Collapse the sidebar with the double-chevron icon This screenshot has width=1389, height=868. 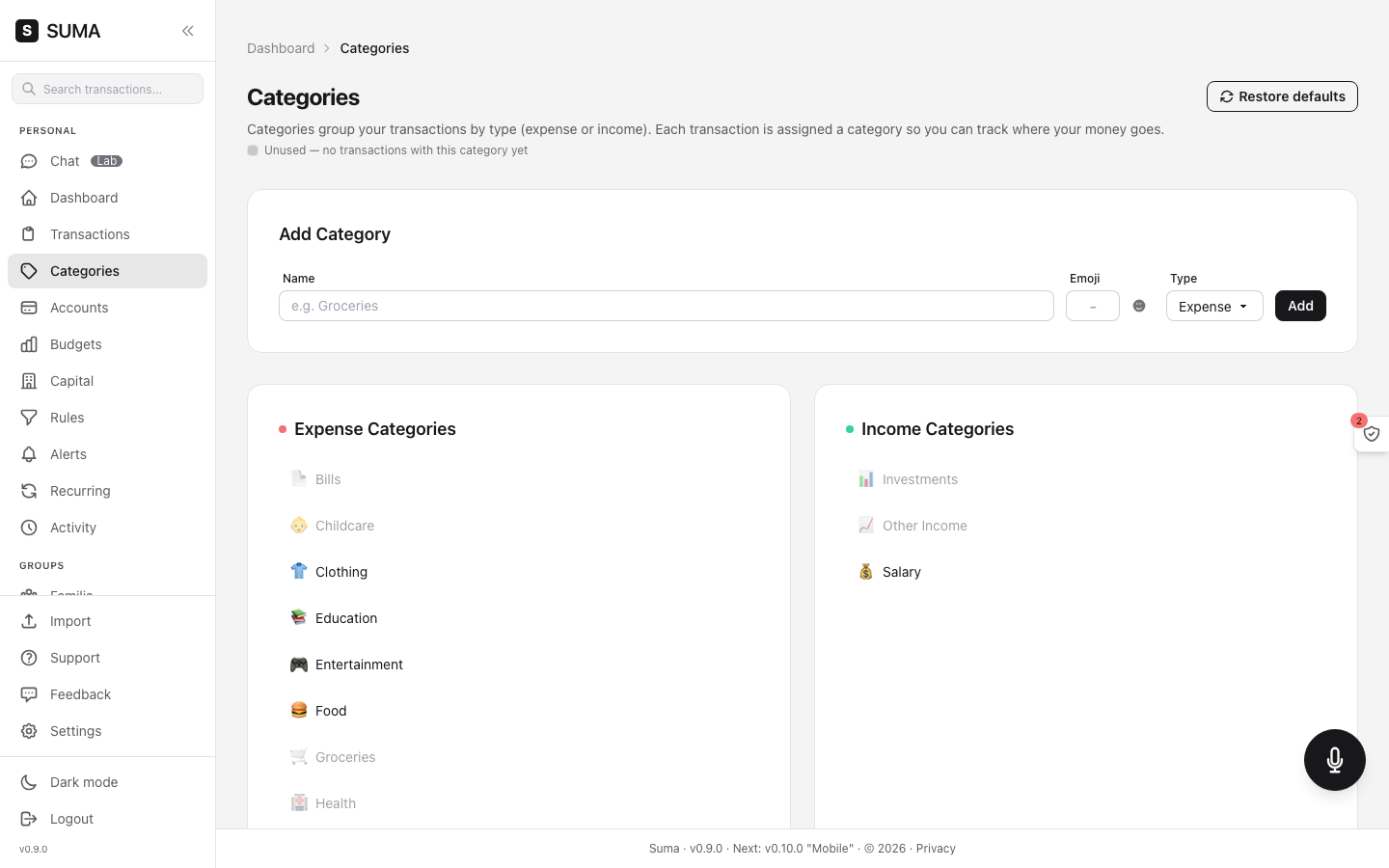pos(188,31)
